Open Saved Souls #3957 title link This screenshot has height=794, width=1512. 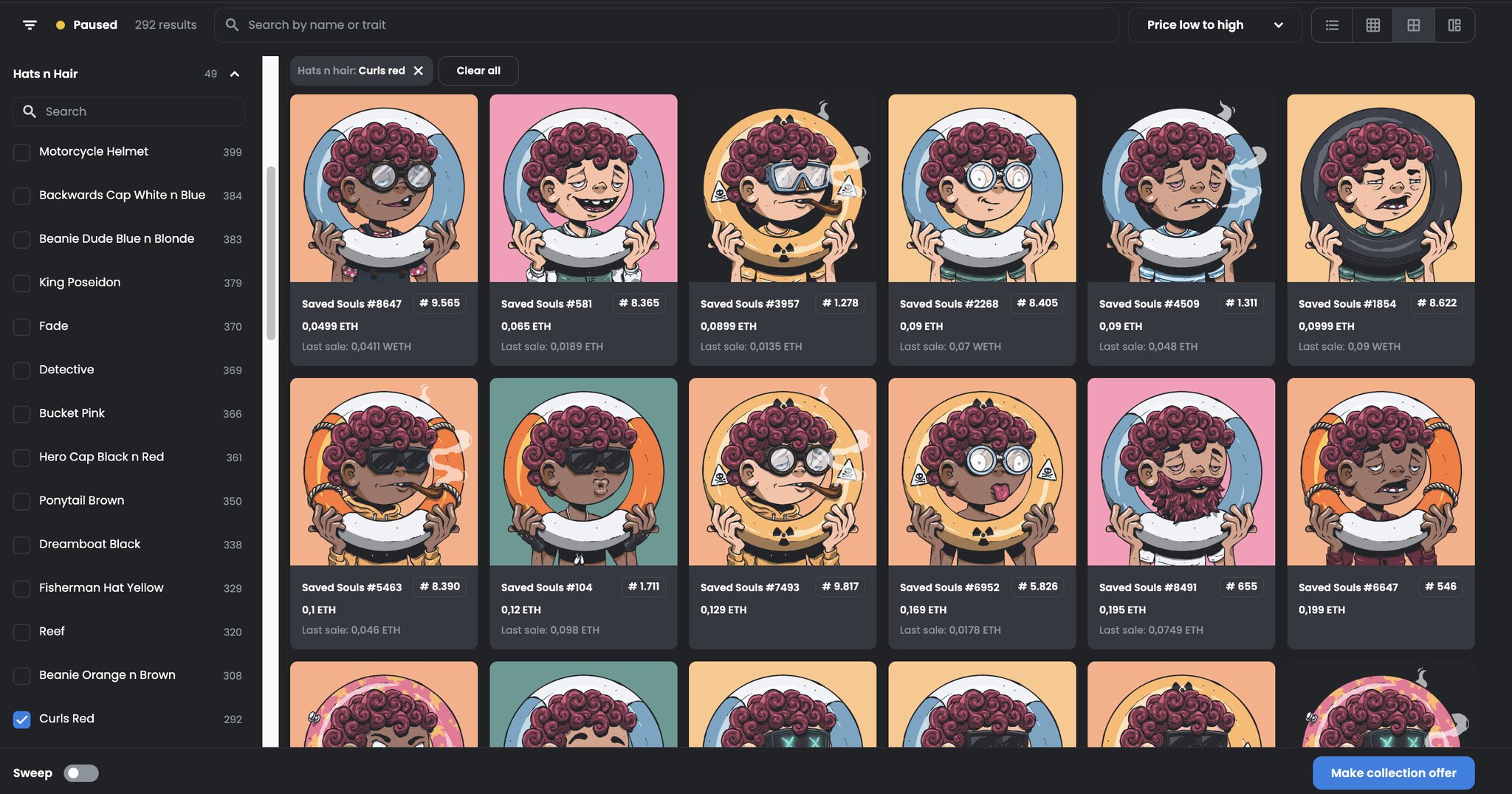(x=749, y=304)
